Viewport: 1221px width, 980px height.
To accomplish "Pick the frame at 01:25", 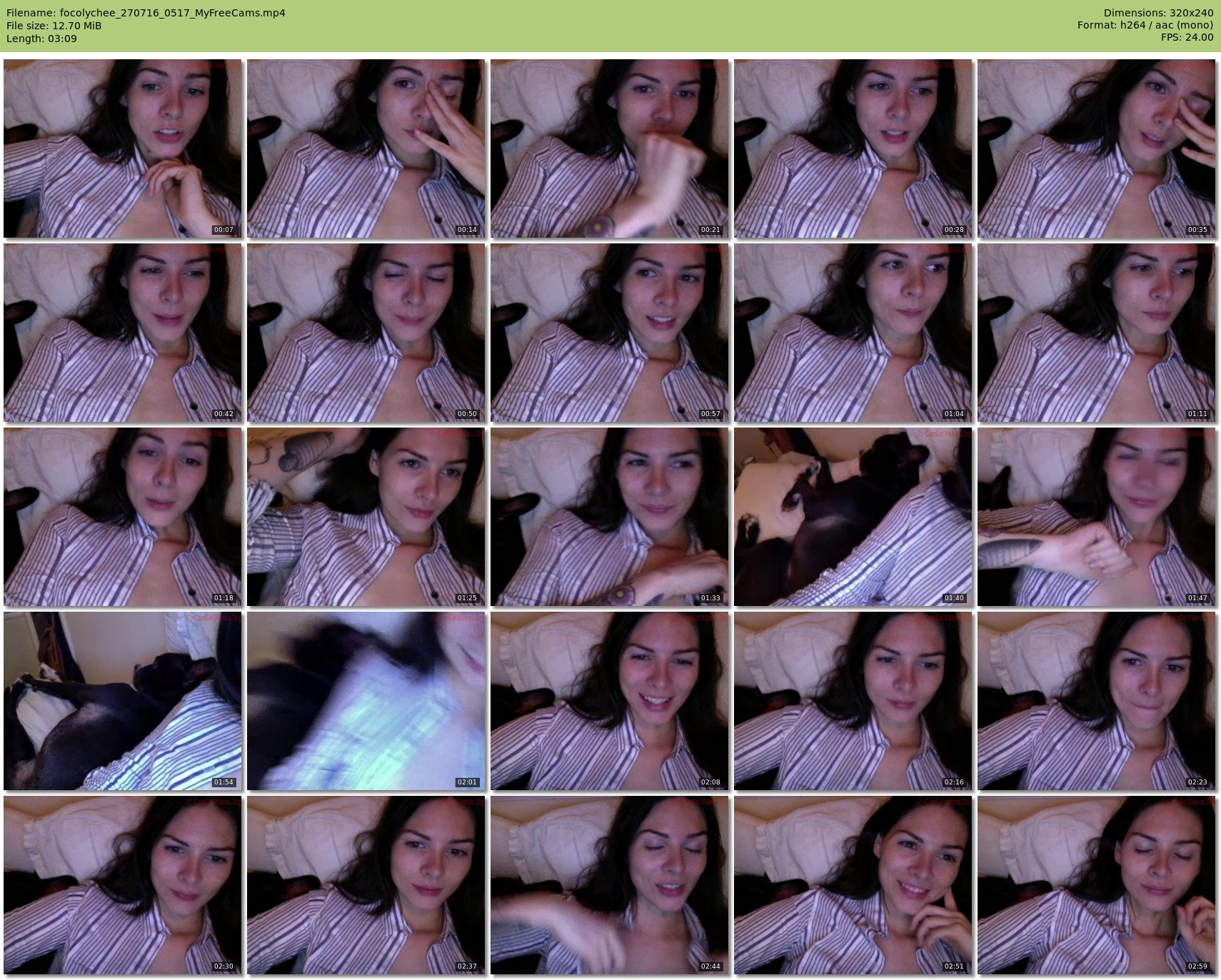I will 366,517.
